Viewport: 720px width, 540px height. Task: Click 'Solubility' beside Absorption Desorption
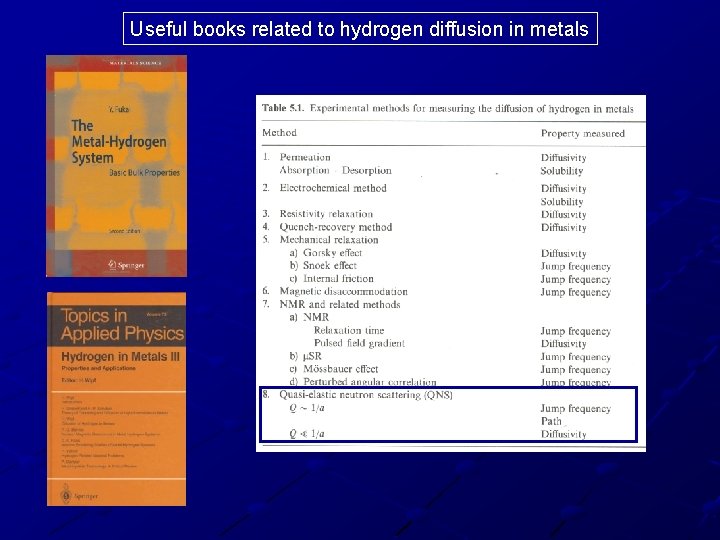tap(562, 171)
